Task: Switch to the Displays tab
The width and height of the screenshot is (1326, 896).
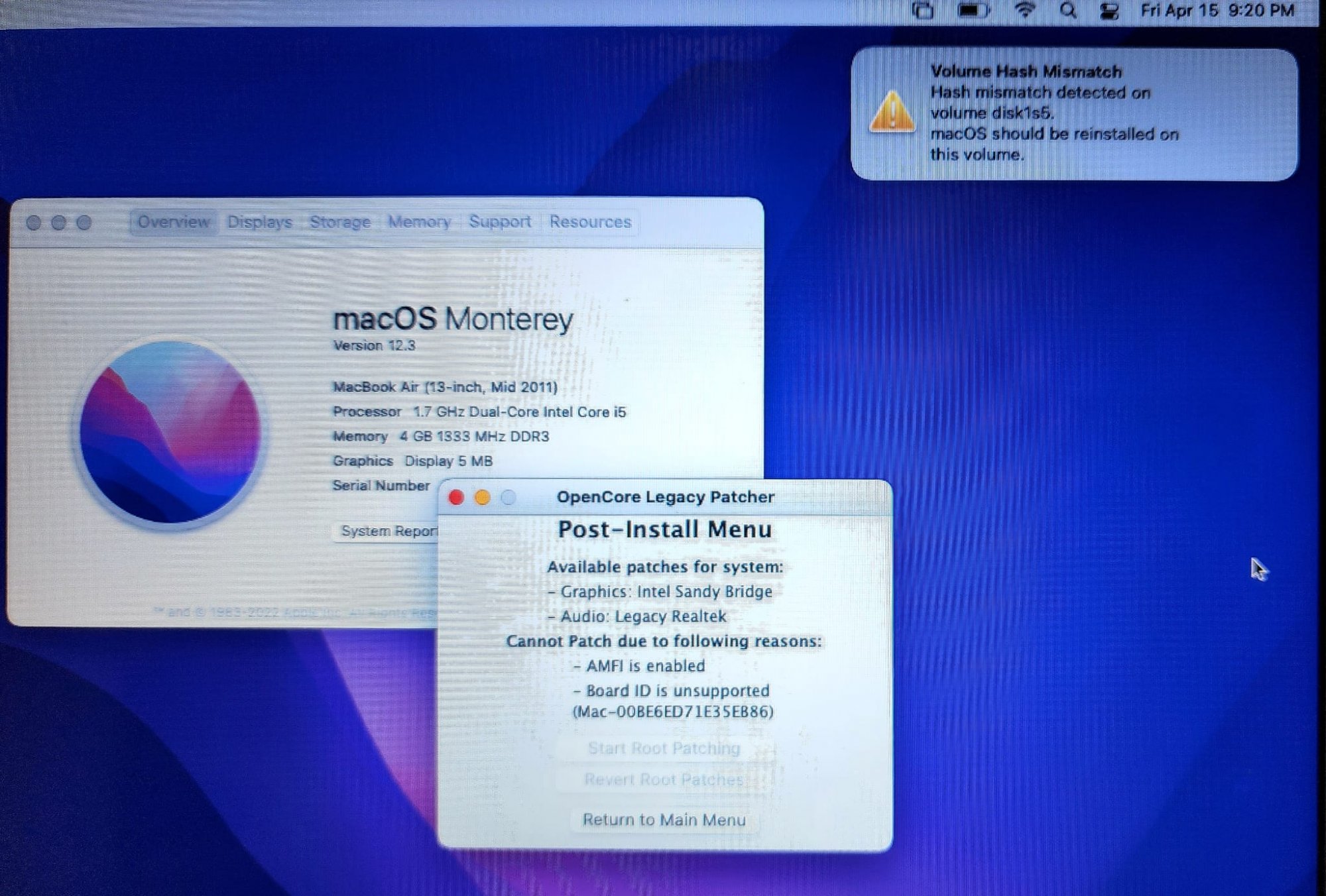Action: click(x=259, y=222)
